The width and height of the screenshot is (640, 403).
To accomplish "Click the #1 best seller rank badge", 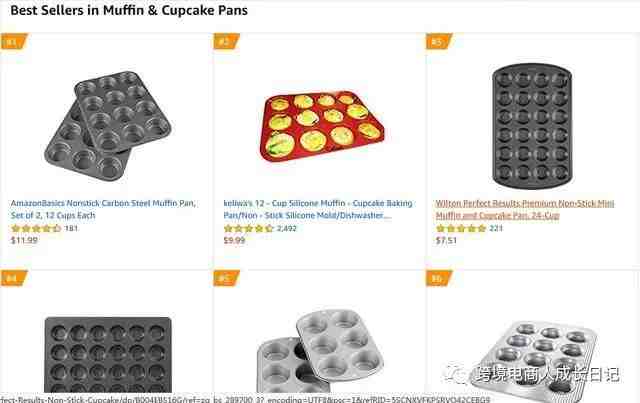I will pos(13,41).
